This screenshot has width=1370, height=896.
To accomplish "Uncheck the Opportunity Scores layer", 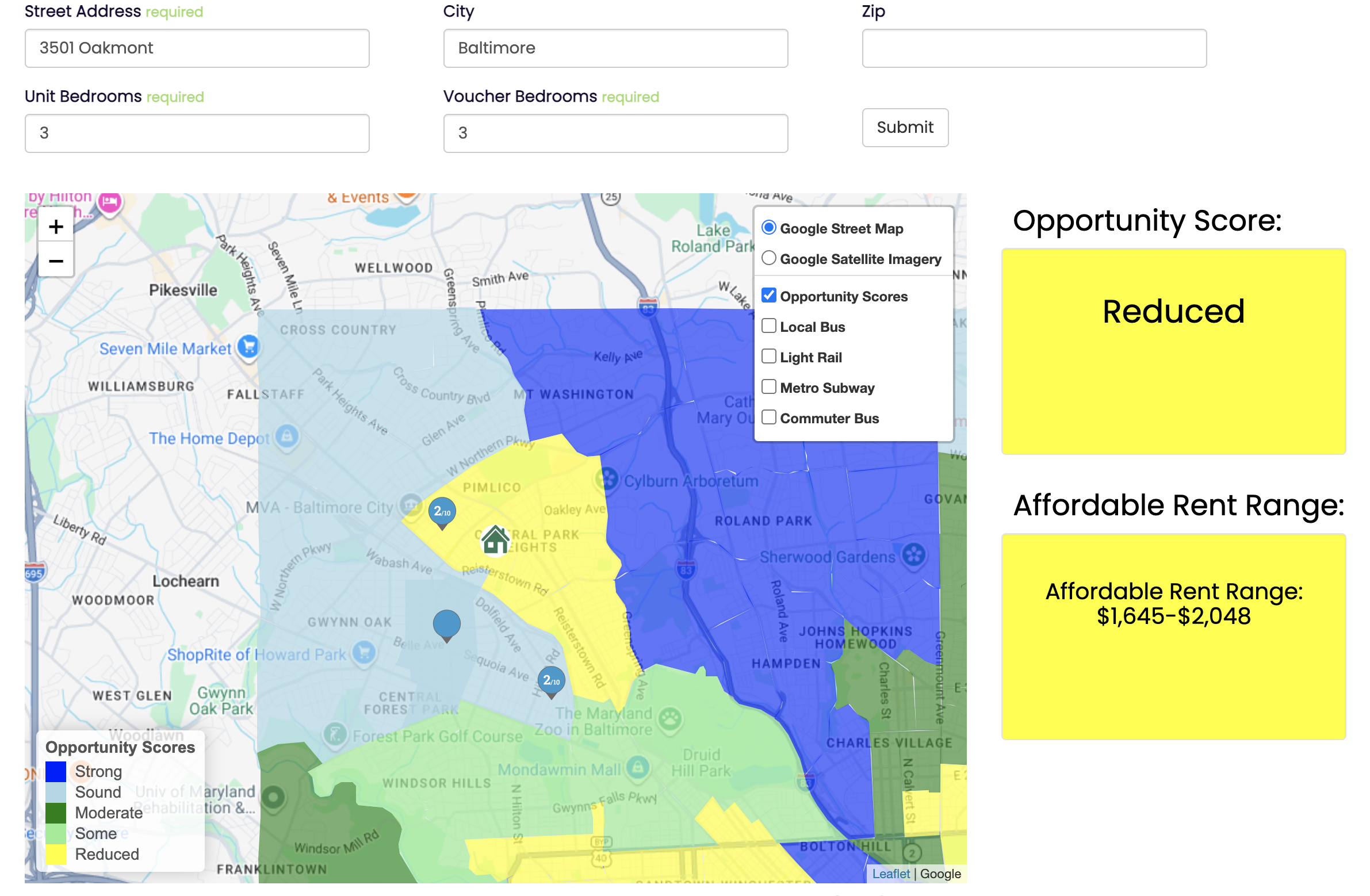I will (768, 296).
